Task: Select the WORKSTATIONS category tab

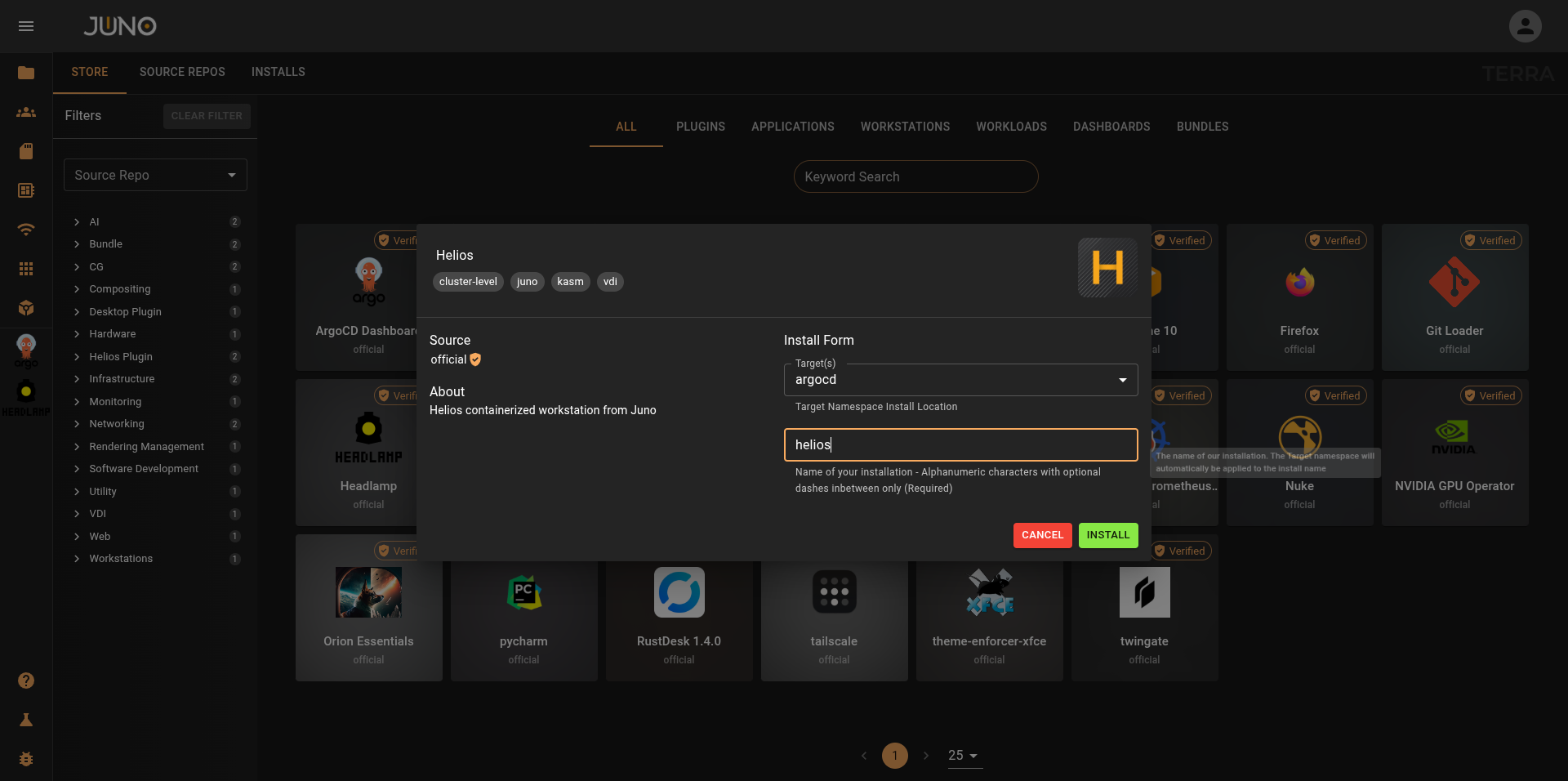Action: 905,127
